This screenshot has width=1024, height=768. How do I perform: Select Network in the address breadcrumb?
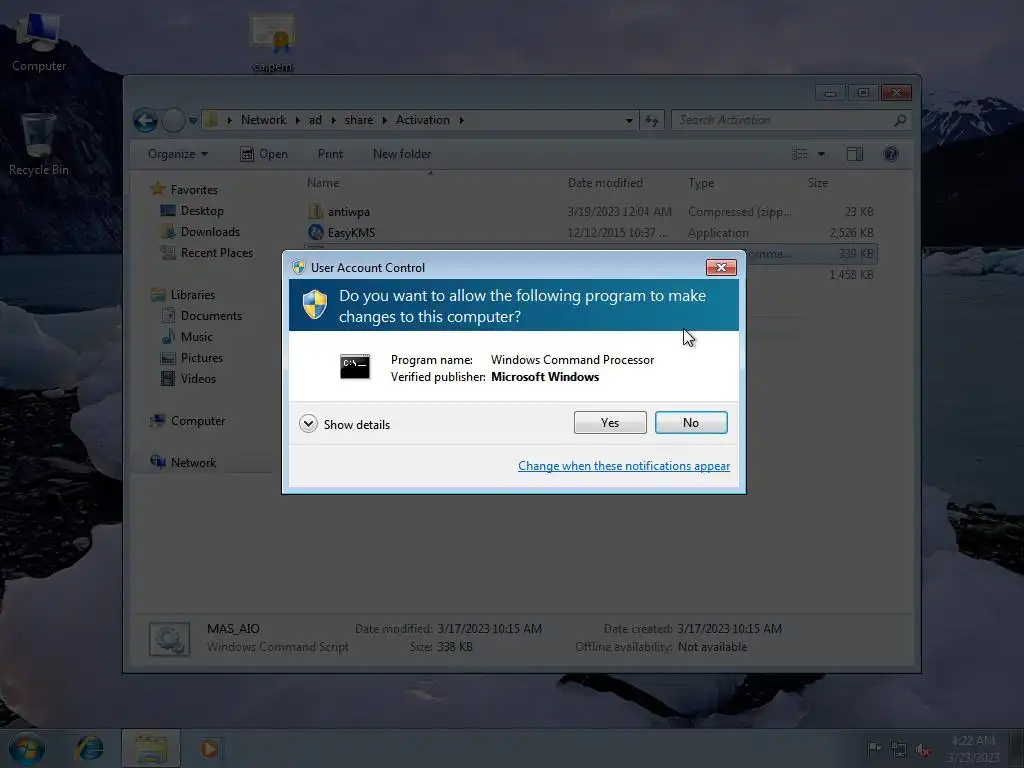pos(263,120)
